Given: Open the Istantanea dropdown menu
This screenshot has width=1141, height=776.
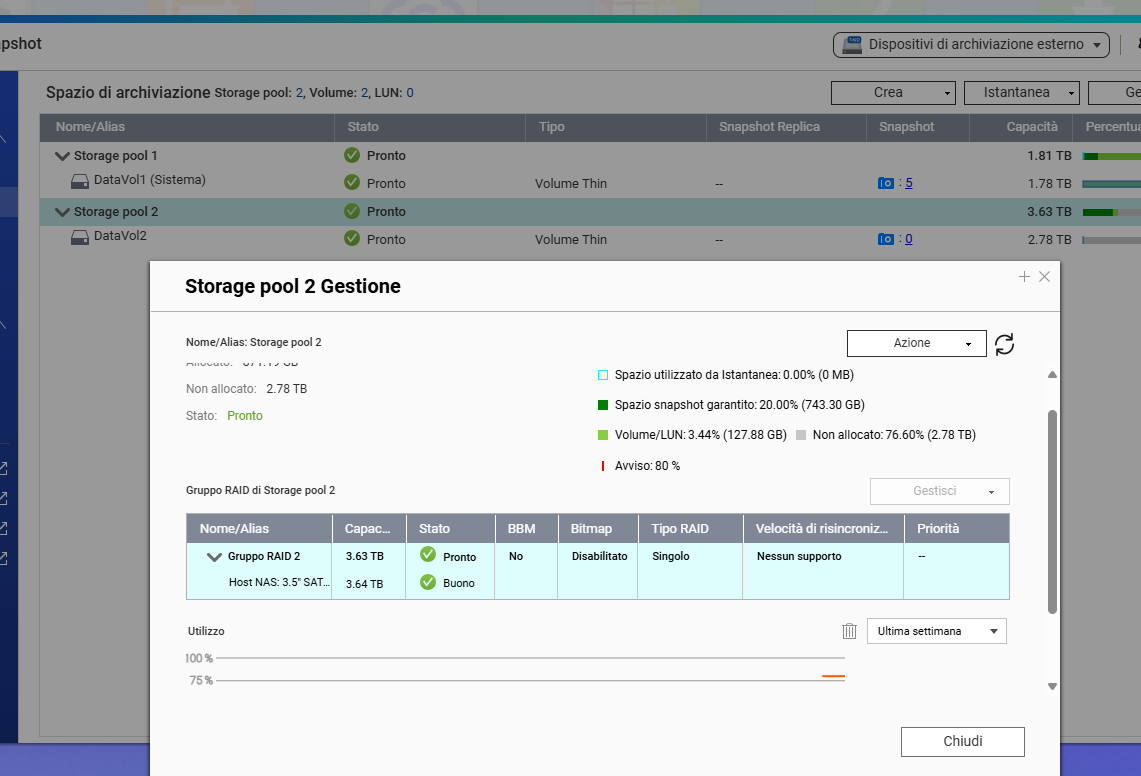Looking at the screenshot, I should tap(1021, 93).
